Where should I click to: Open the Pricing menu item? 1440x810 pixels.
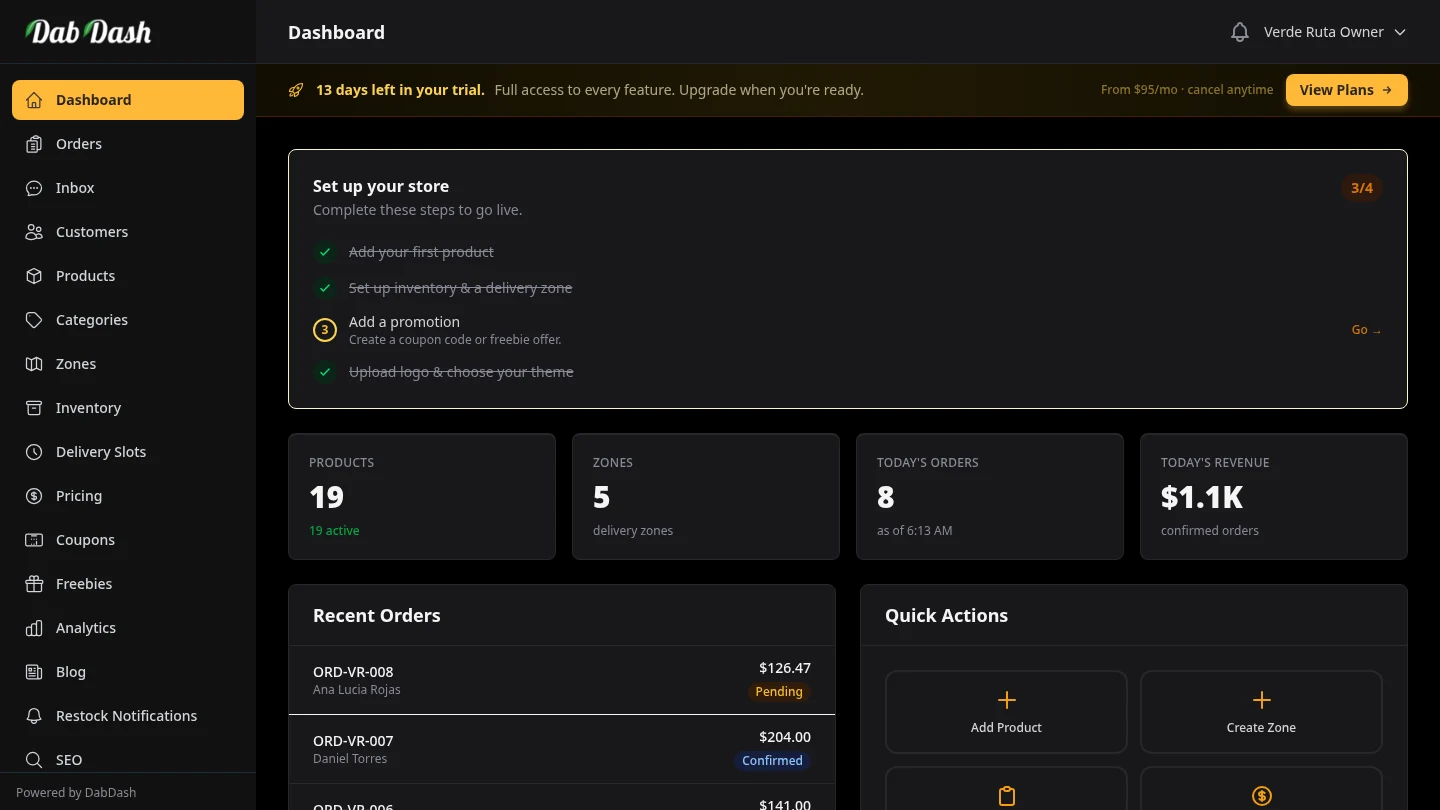pos(78,496)
